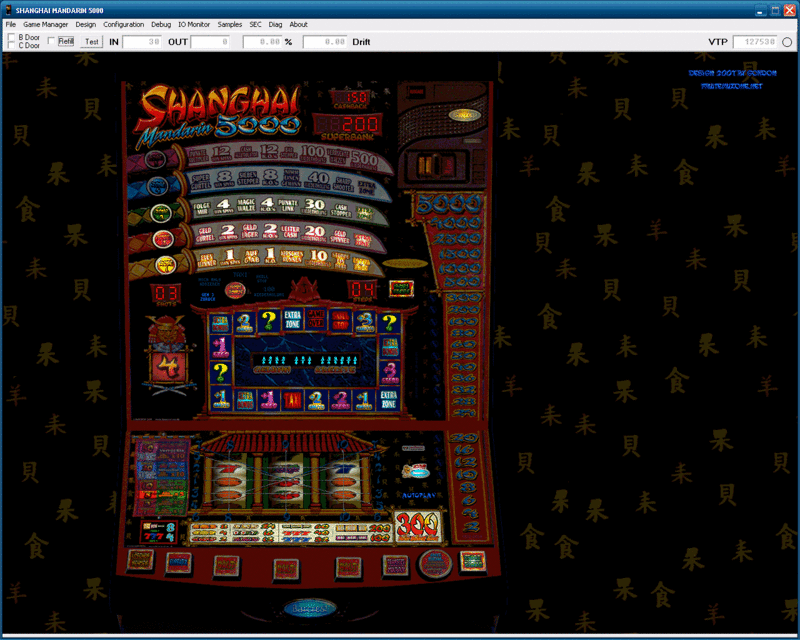Click the yellow medallion on the bottom sword

coord(165,264)
